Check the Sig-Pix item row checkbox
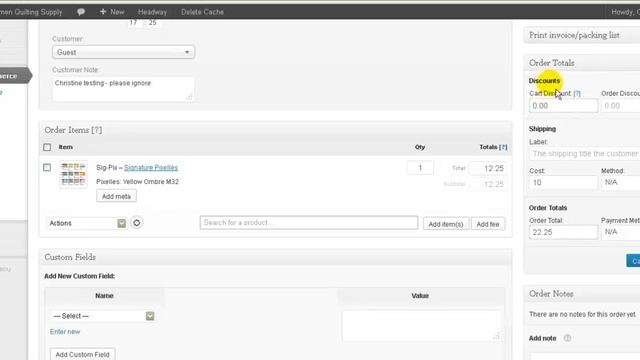This screenshot has height=360, width=640. click(47, 167)
